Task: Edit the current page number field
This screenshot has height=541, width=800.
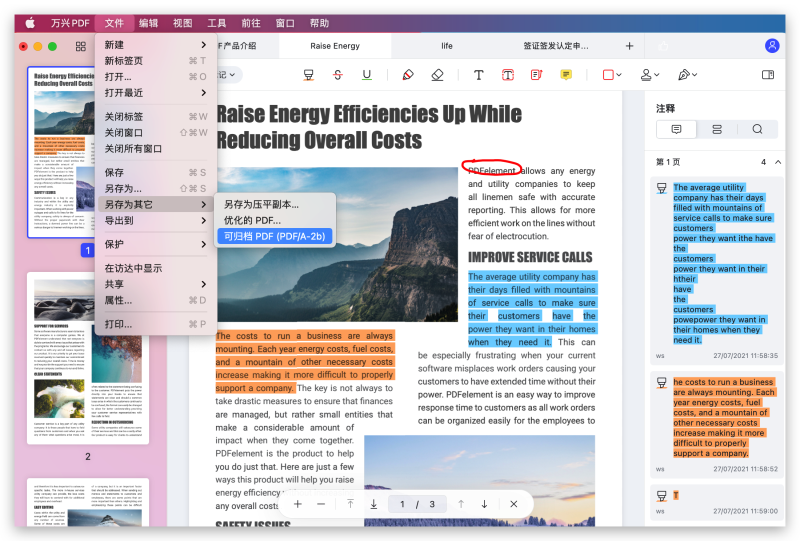Action: 402,504
